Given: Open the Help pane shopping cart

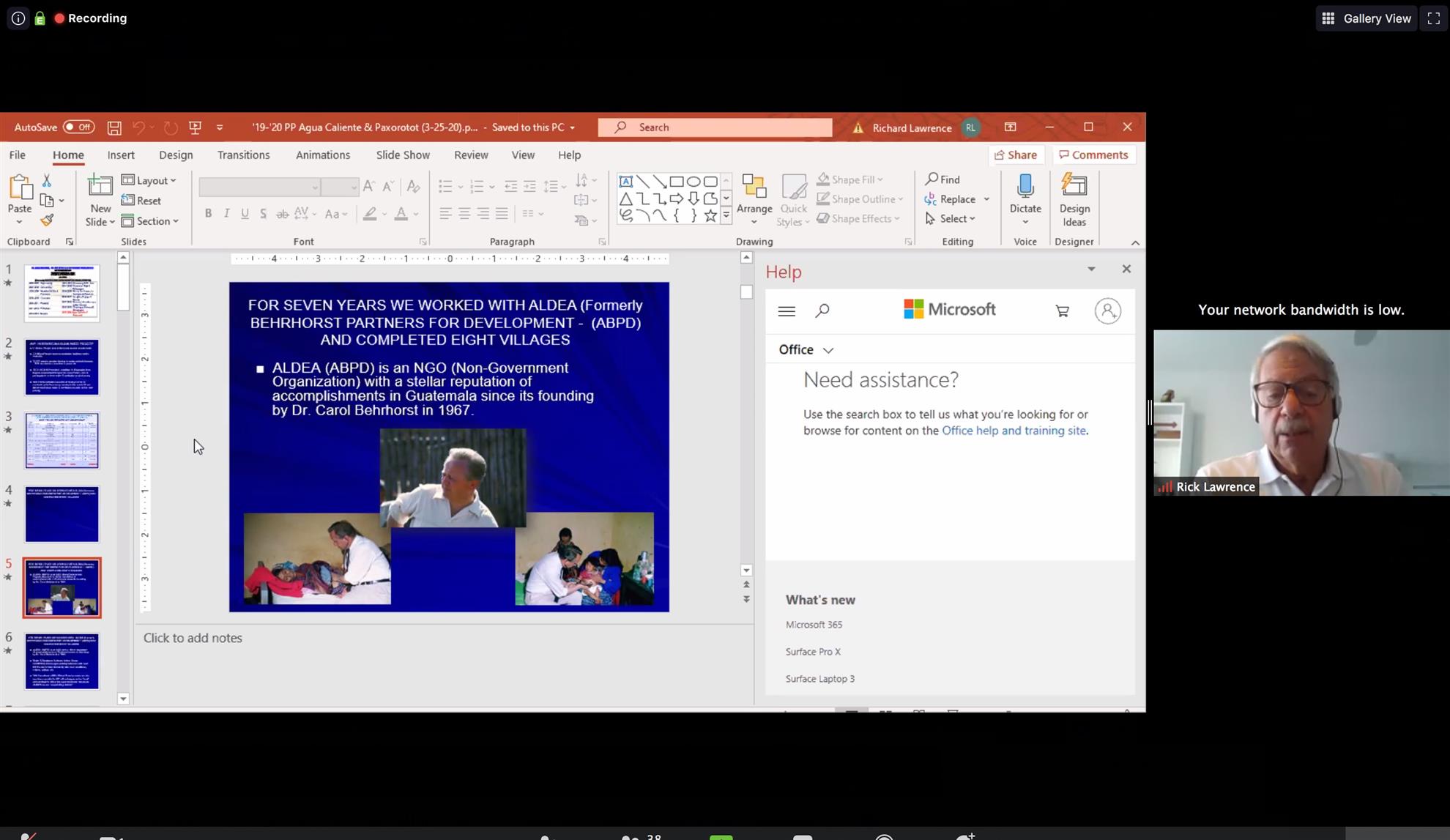Looking at the screenshot, I should [x=1062, y=311].
